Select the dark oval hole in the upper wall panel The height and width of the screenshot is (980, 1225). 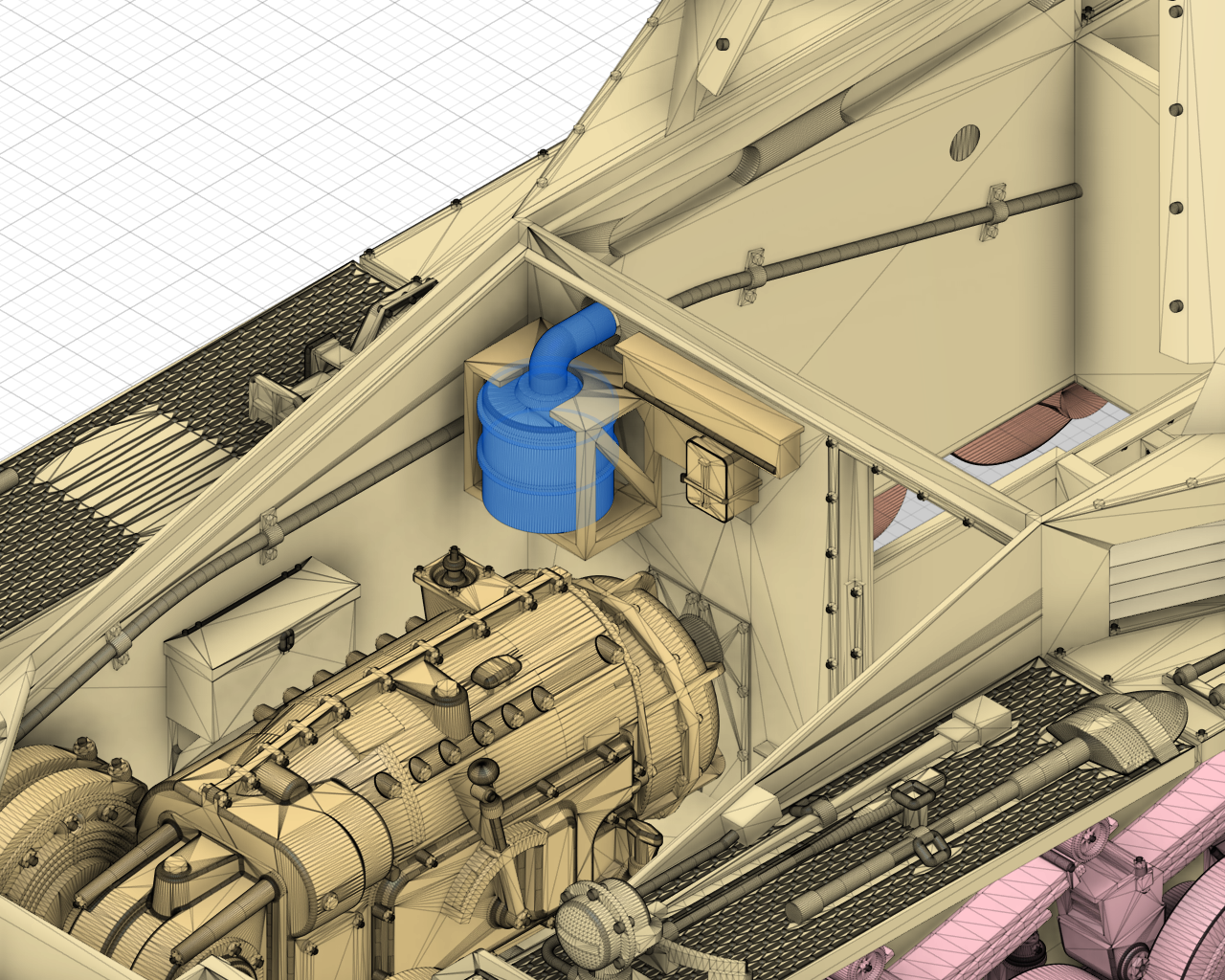[x=966, y=142]
